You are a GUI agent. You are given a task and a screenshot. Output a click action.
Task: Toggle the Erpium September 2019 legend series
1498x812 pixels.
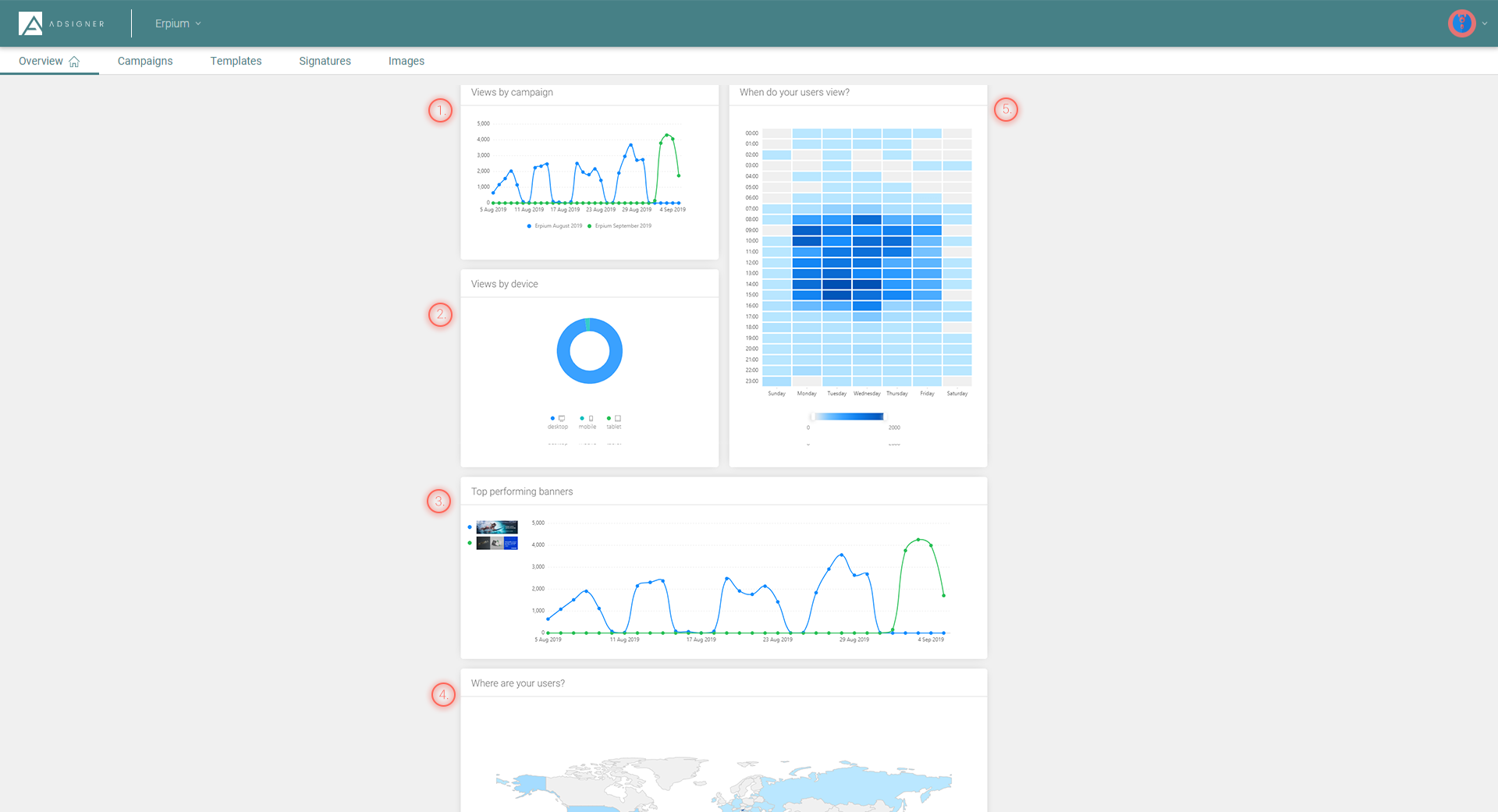pos(619,226)
